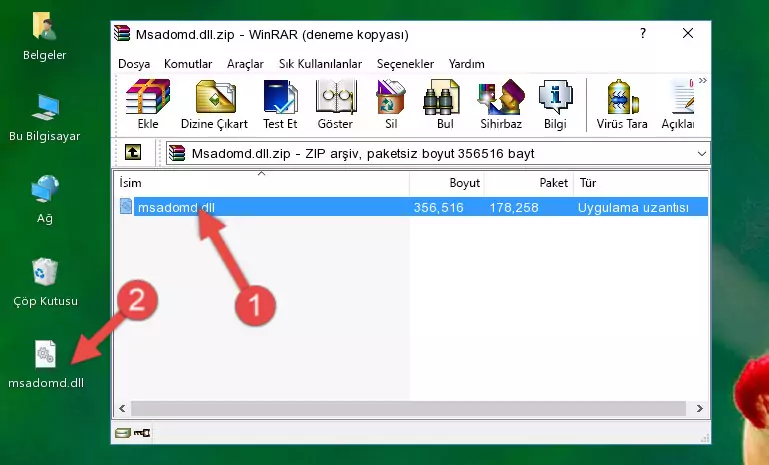Open the Yardım menu
Viewport: 769px width, 465px height.
click(x=466, y=64)
